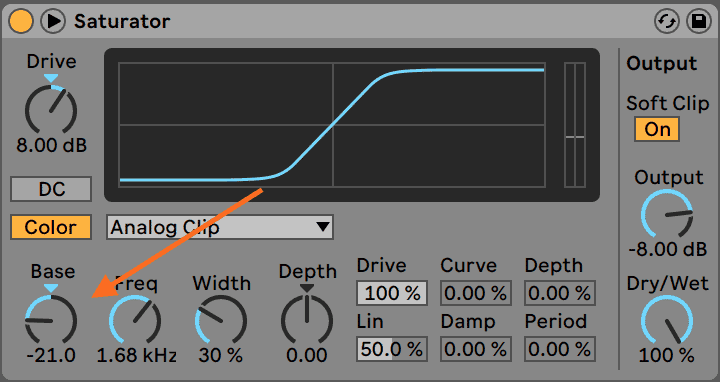Click the 0.00 value under Depth knob

pos(307,355)
